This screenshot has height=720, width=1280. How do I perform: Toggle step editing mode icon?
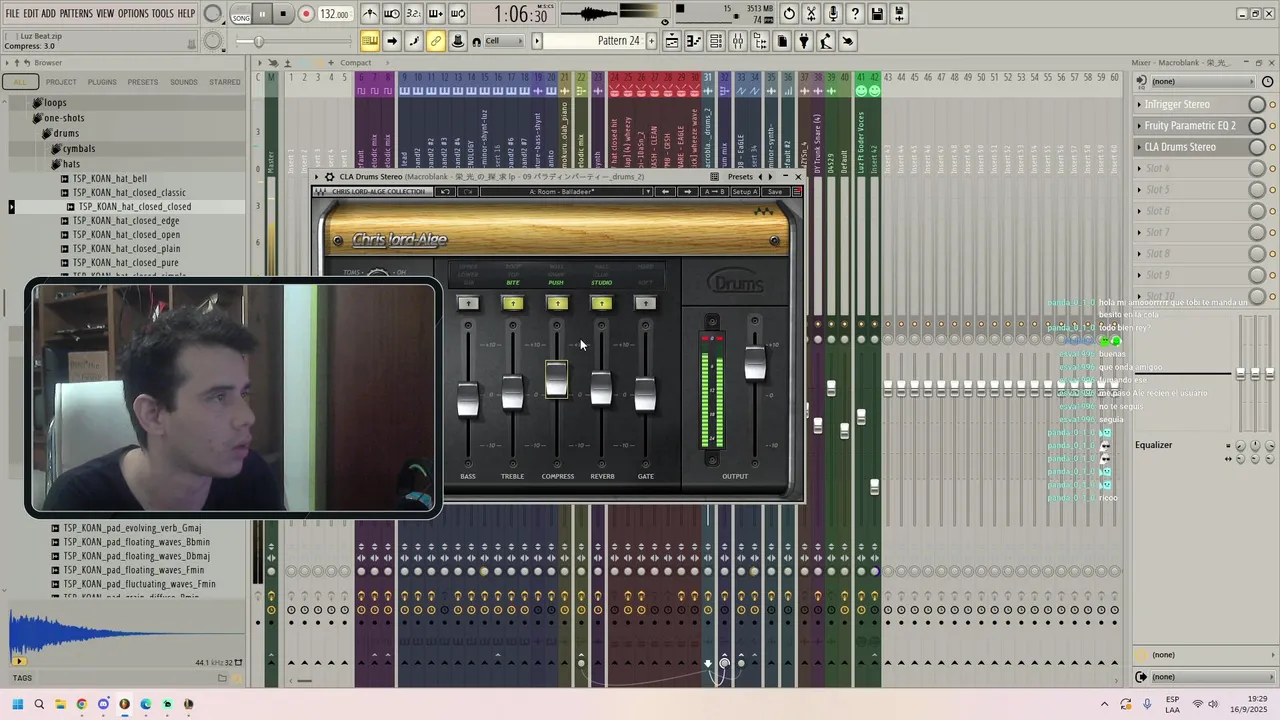414,41
